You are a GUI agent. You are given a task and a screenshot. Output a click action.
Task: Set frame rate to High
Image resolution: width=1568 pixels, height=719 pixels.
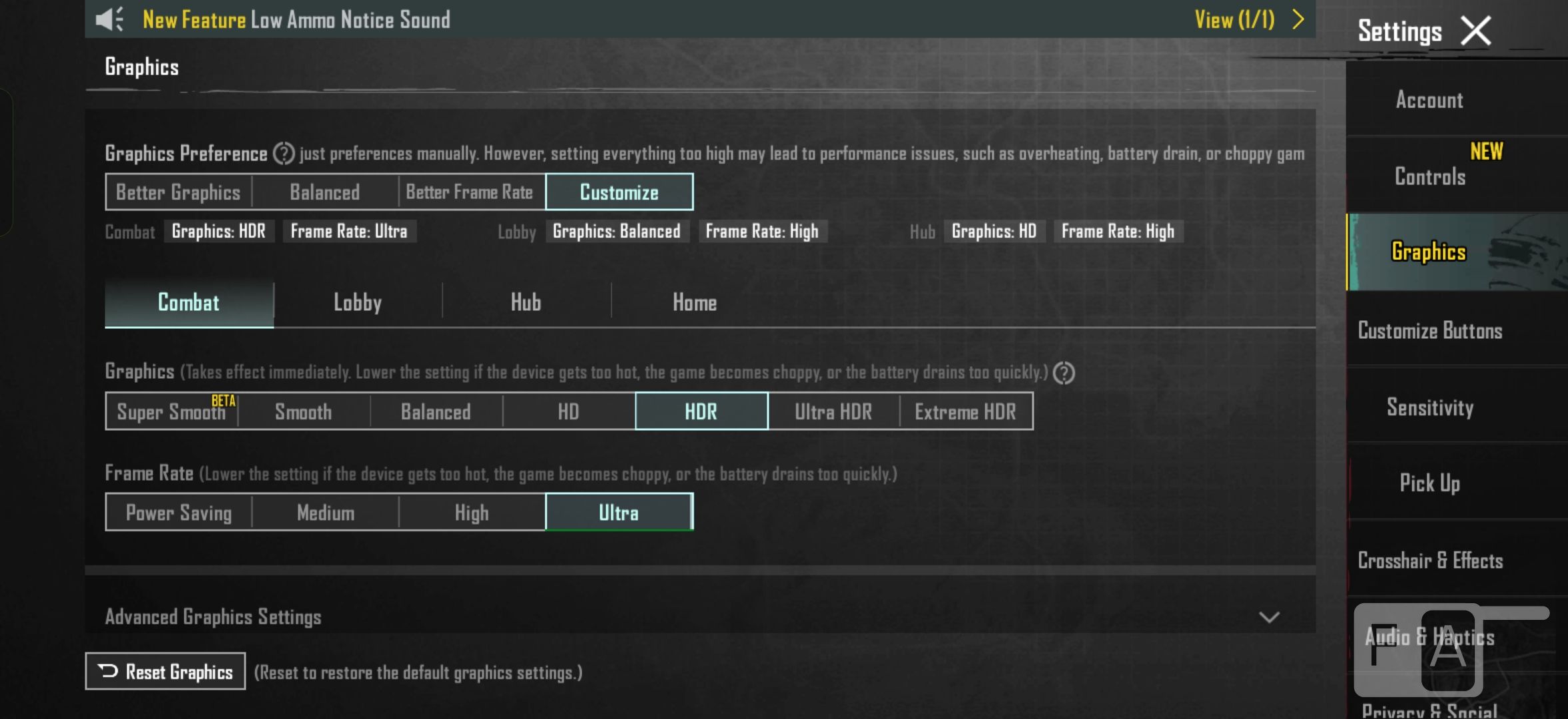click(472, 512)
